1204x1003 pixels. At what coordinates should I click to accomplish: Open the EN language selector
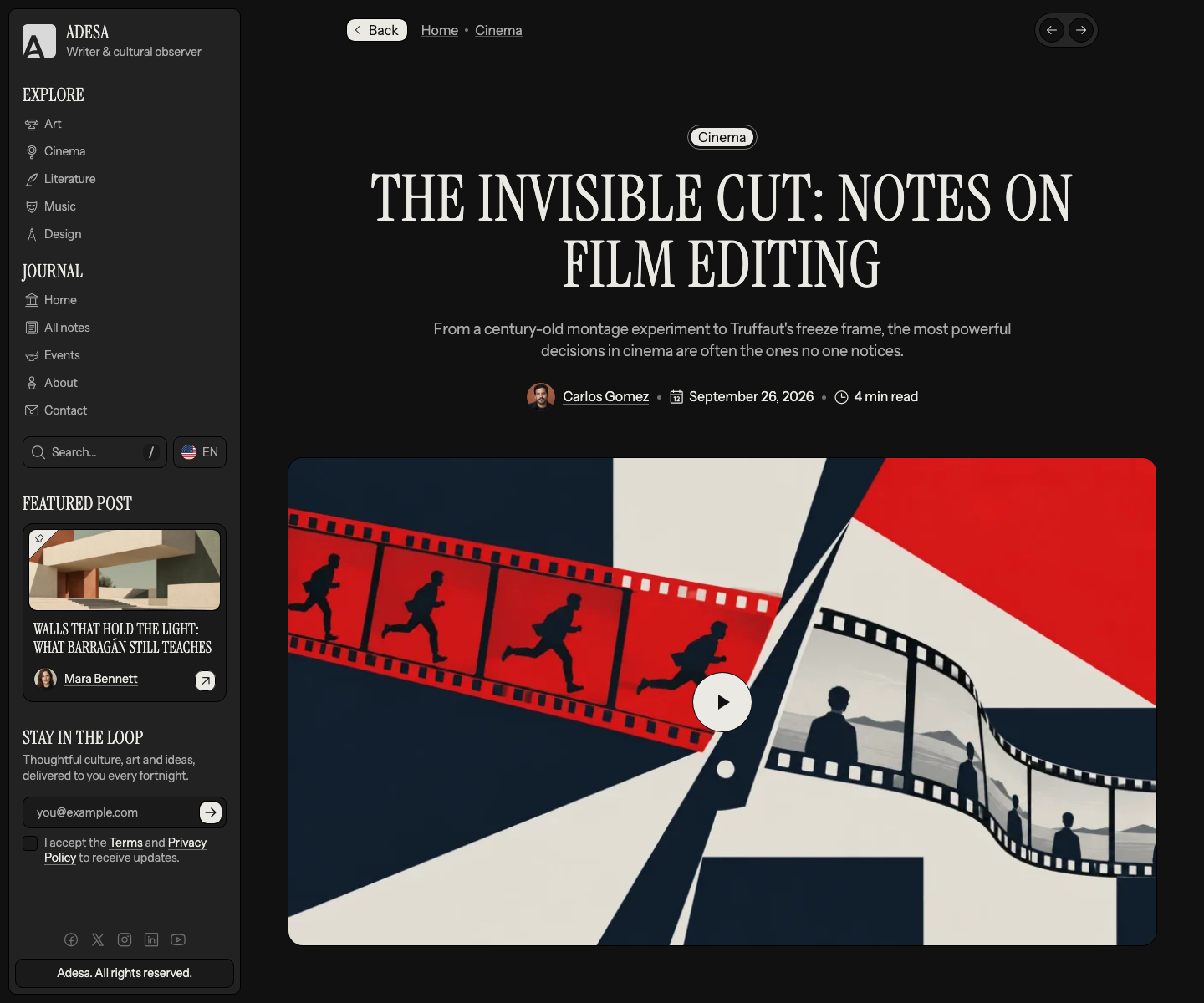[200, 452]
